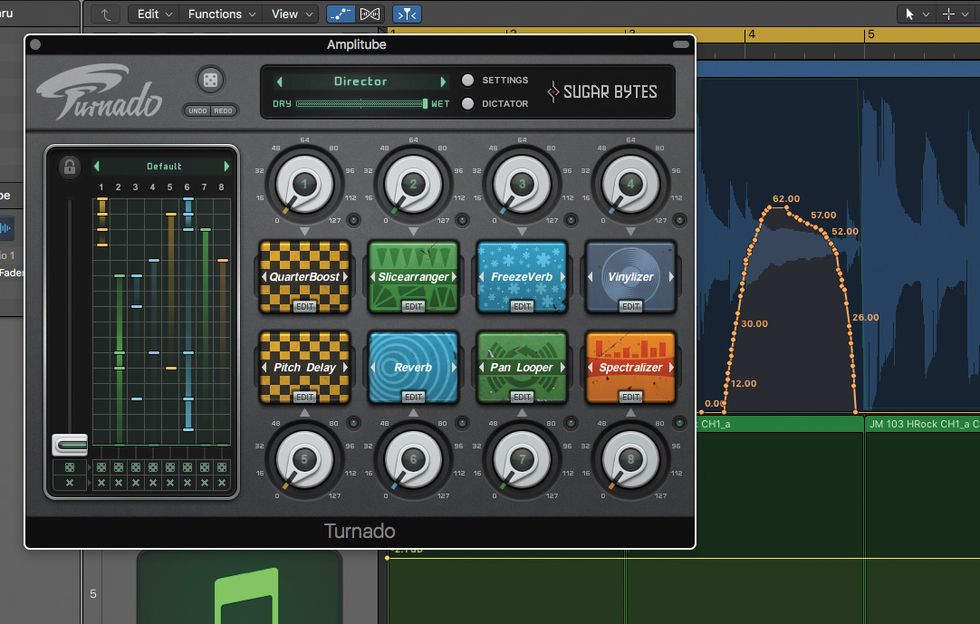Click the back arrow left of the Edit menu

(106, 14)
